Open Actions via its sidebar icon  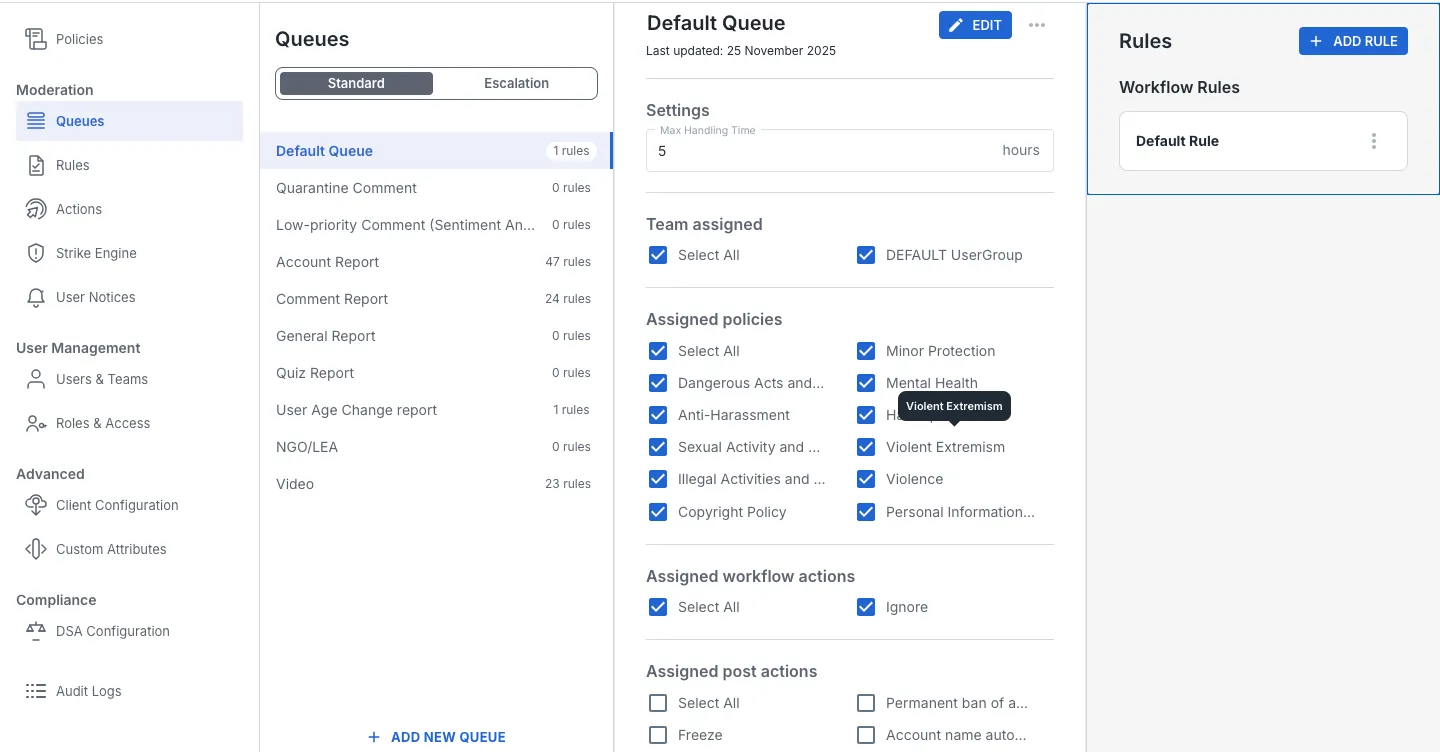[36, 209]
